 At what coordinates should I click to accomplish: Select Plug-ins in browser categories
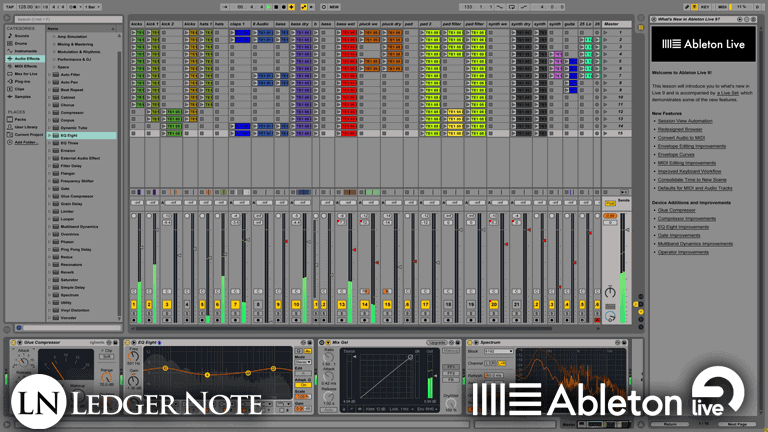22,81
